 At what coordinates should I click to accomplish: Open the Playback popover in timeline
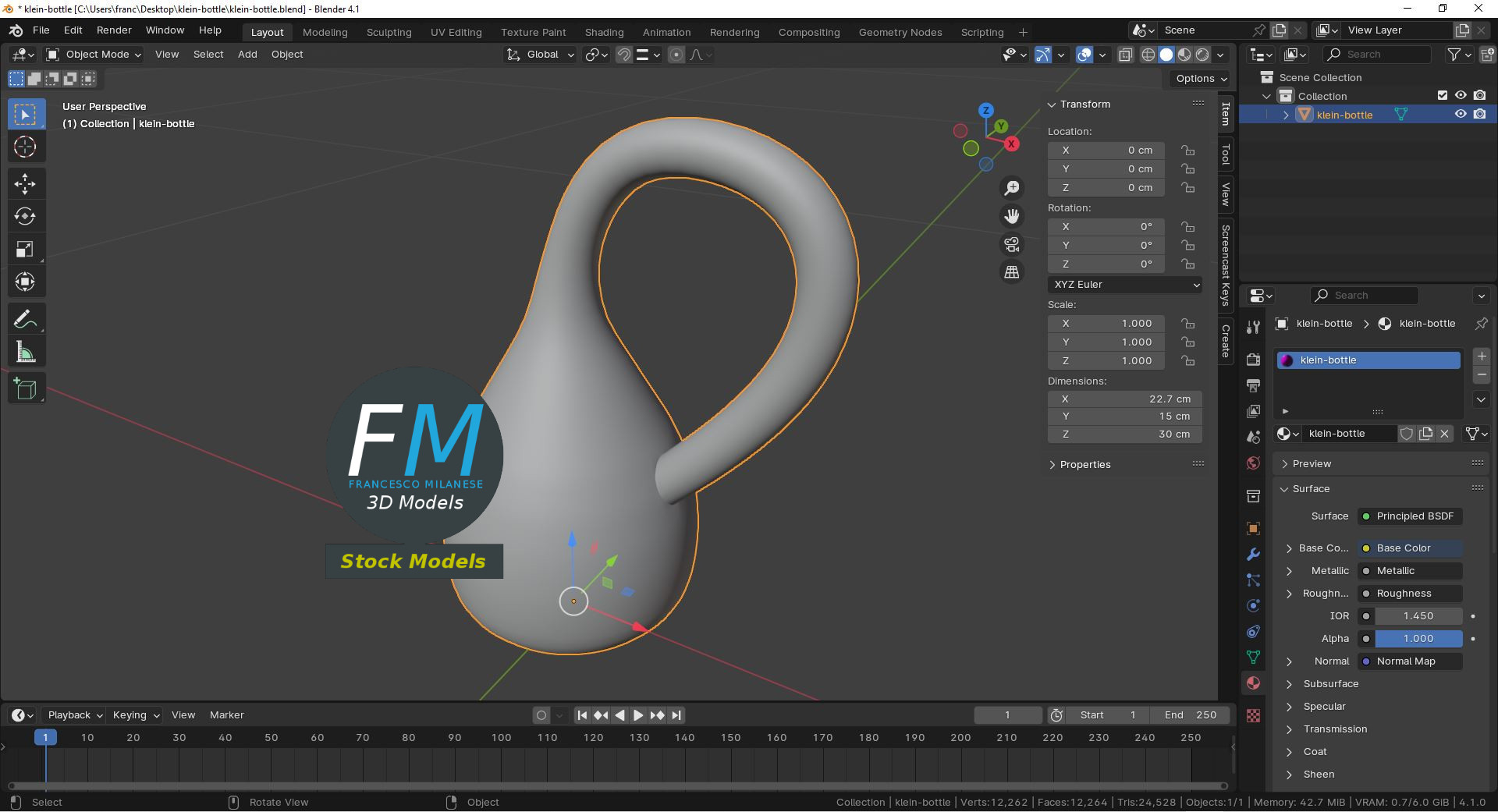coord(75,715)
